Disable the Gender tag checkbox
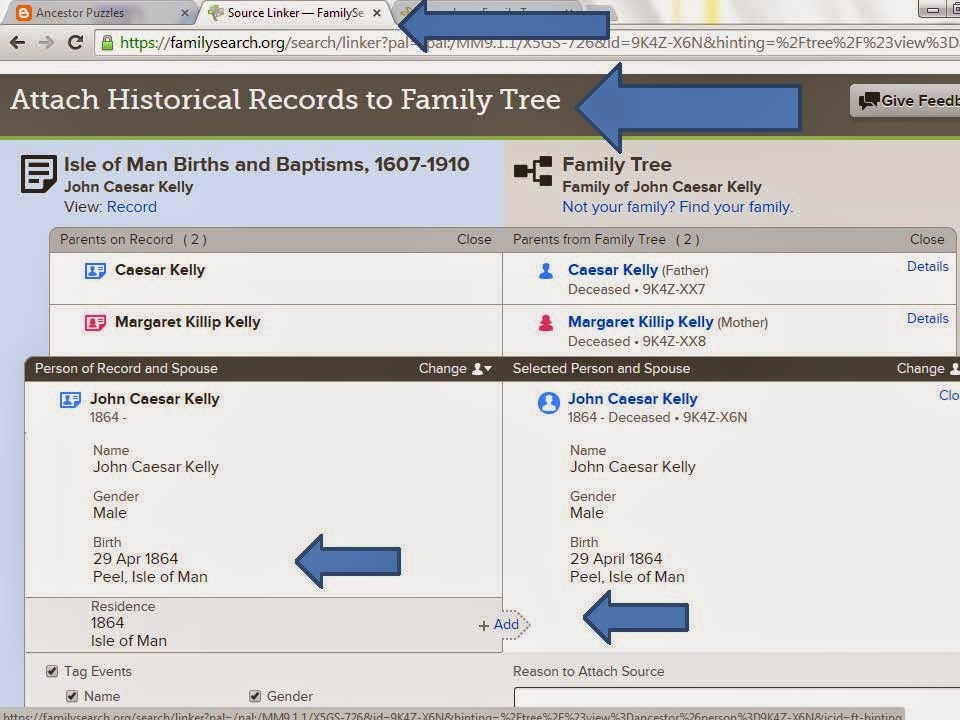 [x=256, y=696]
